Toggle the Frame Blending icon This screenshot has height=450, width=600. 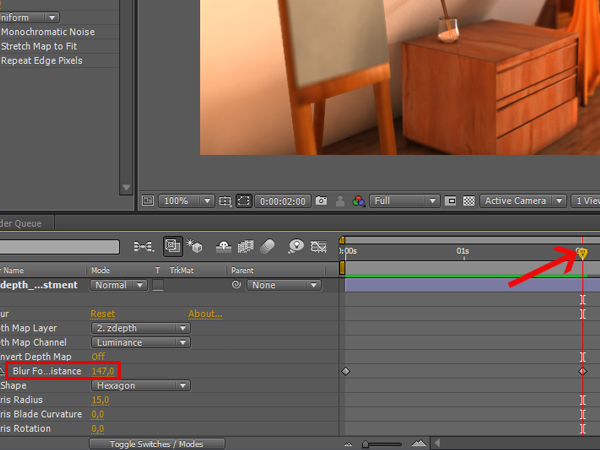coord(244,246)
